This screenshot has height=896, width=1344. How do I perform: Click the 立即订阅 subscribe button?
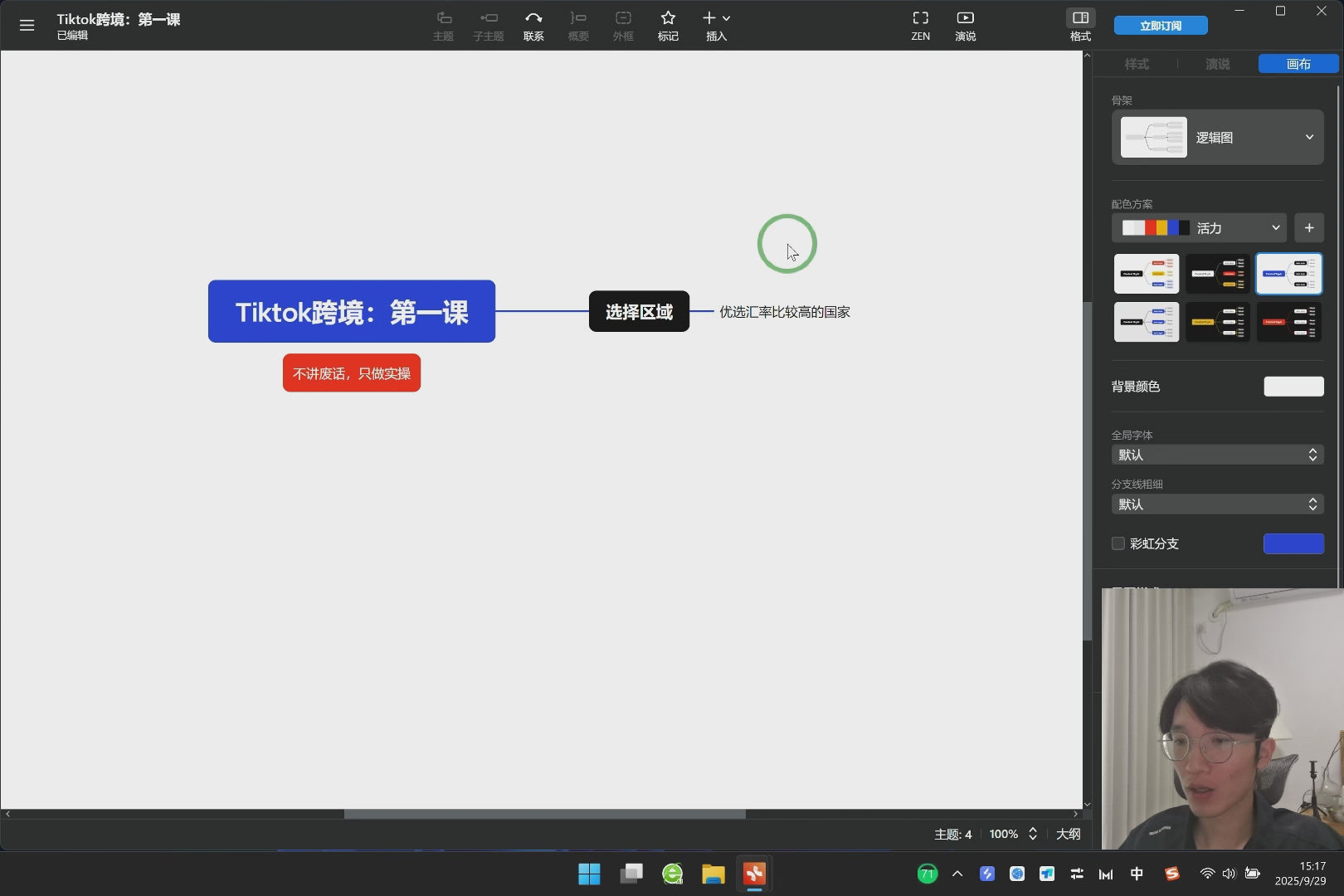[1160, 26]
